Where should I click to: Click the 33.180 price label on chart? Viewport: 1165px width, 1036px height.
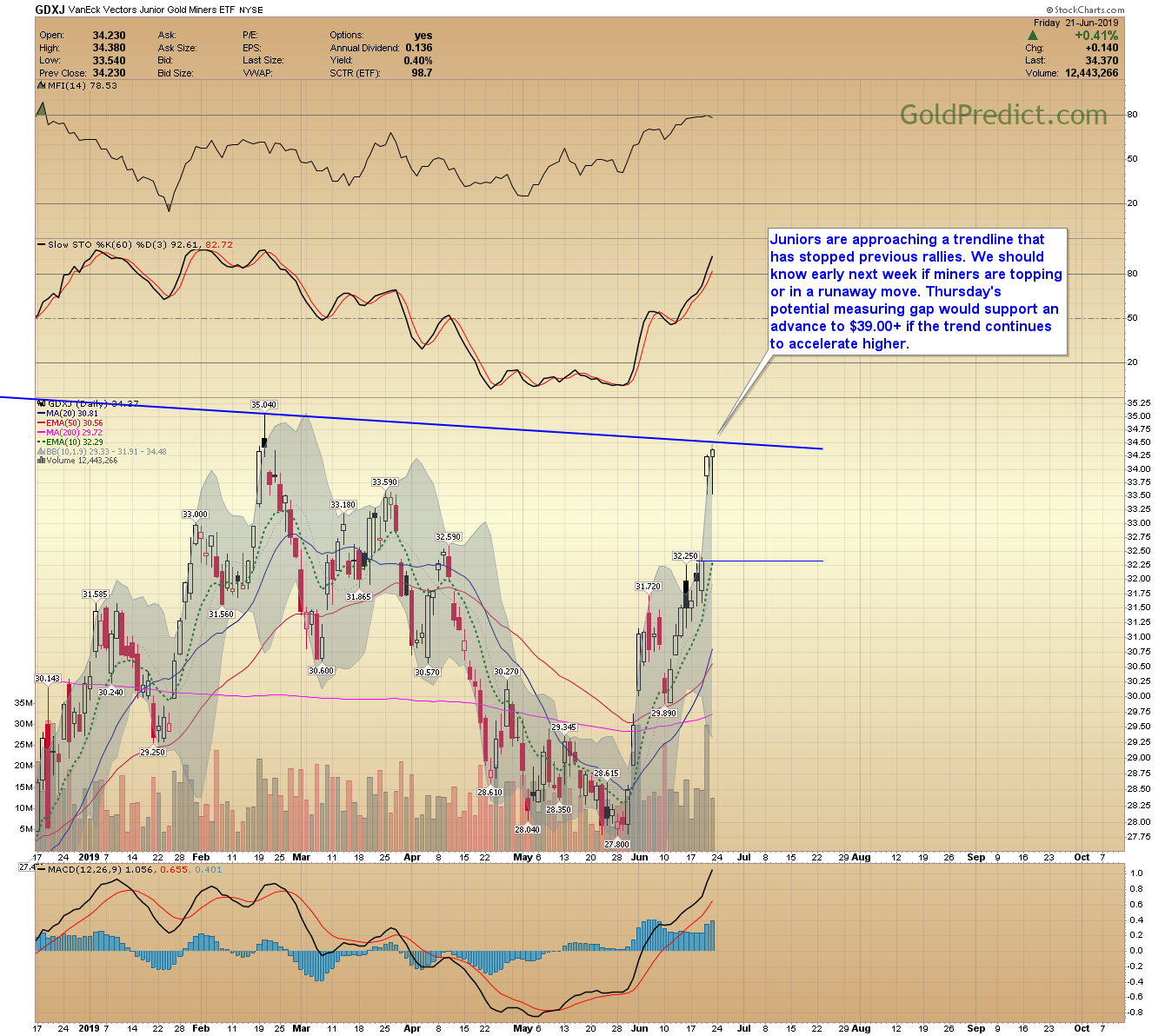343,505
